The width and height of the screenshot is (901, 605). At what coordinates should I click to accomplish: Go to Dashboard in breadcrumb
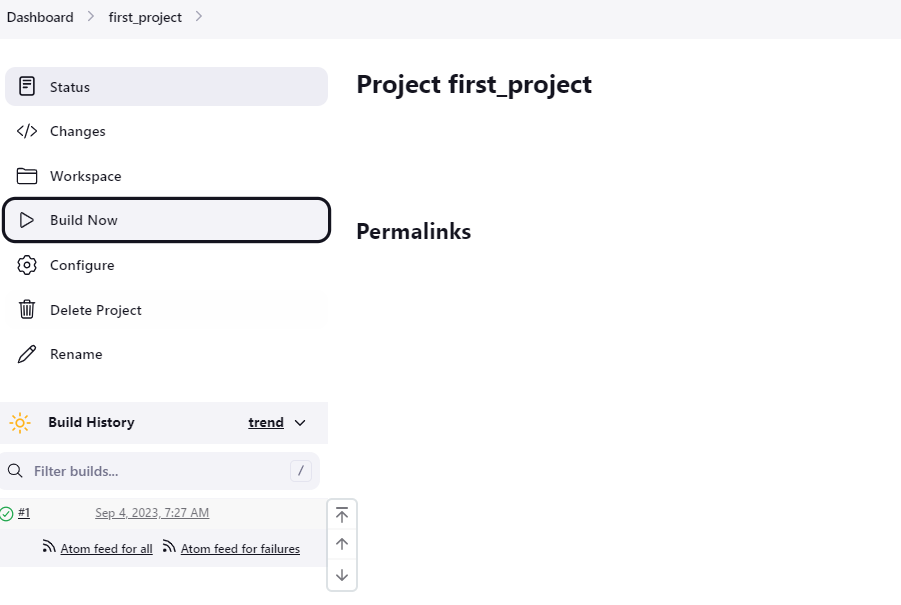click(40, 17)
